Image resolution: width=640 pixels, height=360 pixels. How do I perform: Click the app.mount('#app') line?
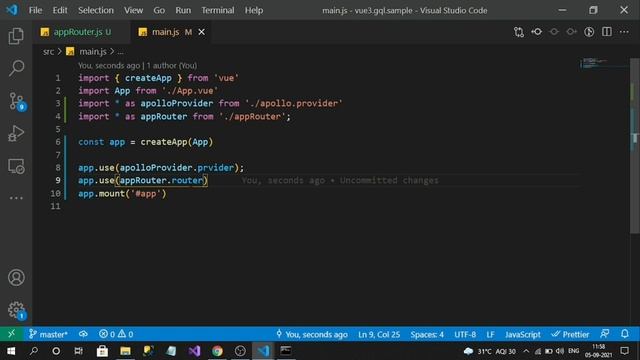coord(122,193)
